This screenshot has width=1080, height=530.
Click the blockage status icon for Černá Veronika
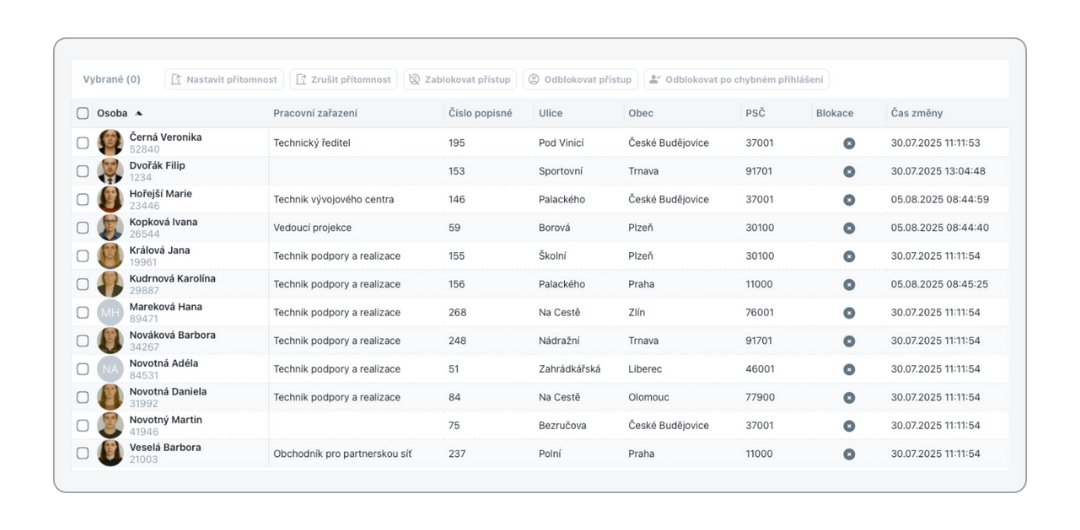tap(849, 143)
